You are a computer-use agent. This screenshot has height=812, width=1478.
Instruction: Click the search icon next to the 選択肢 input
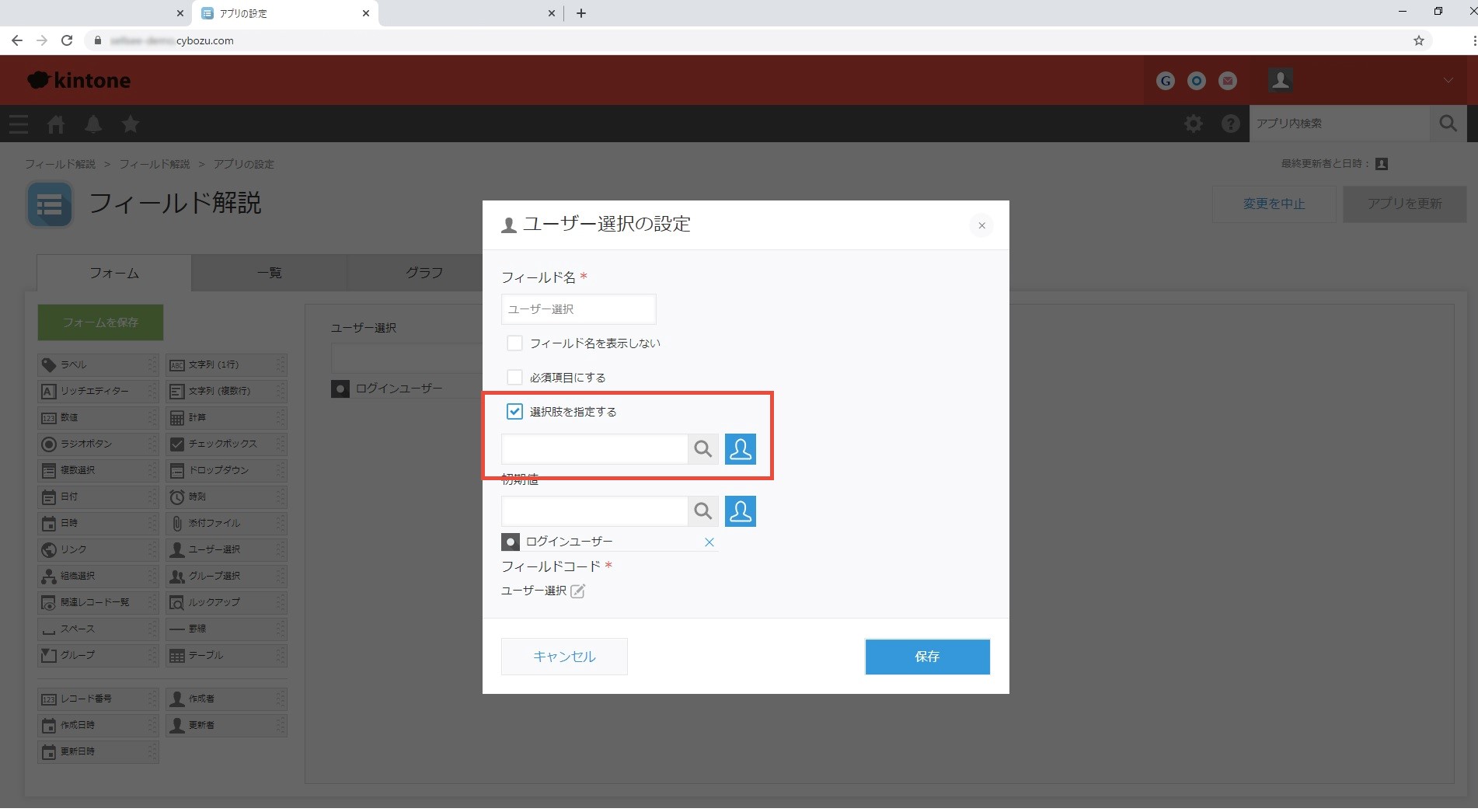[x=702, y=449]
